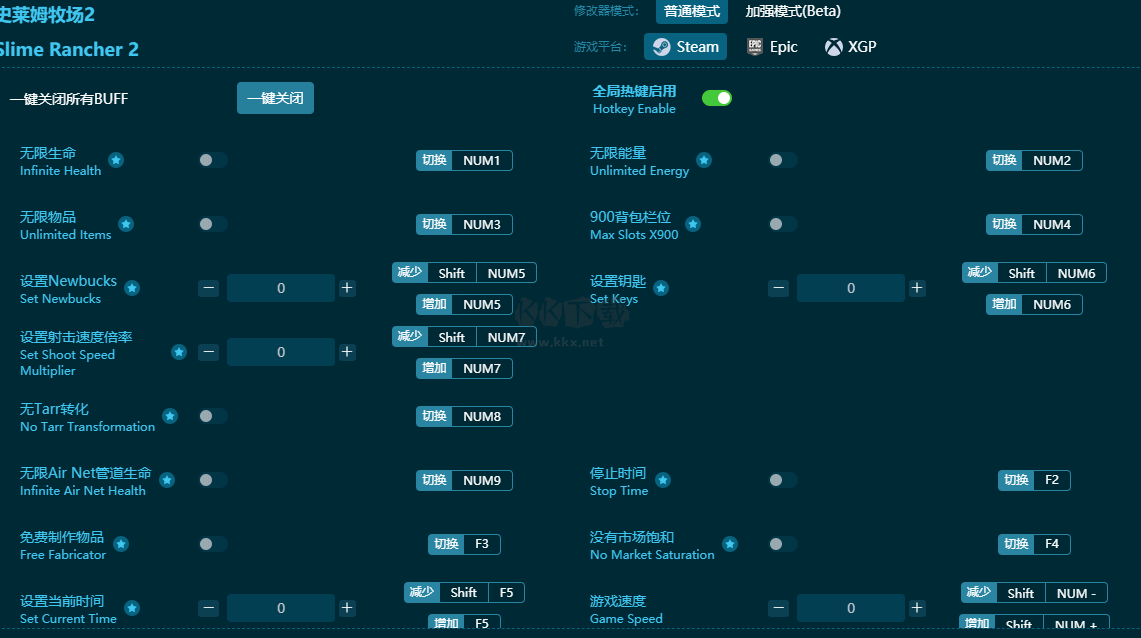Enable Stop Time toggle
1141x638 pixels.
(x=782, y=480)
